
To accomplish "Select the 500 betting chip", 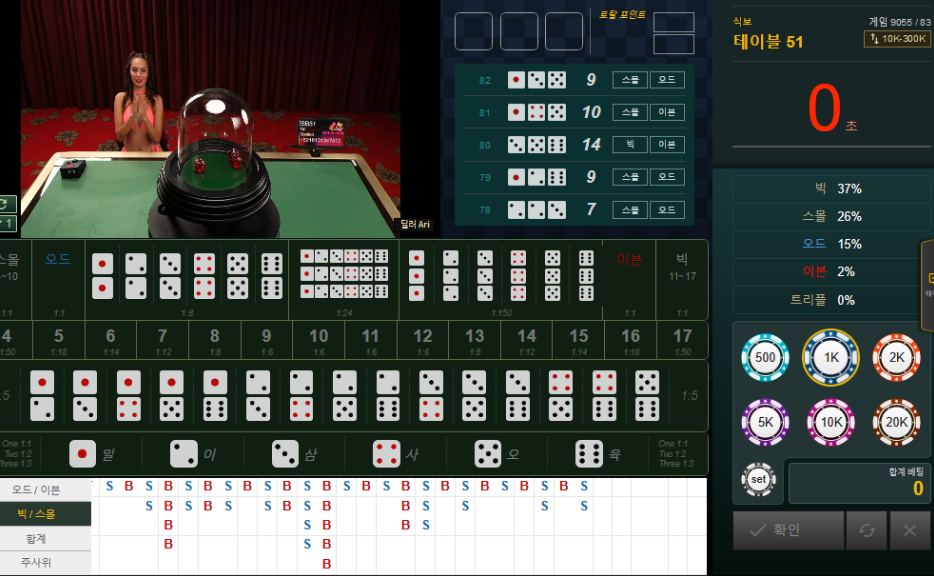I will coord(765,358).
